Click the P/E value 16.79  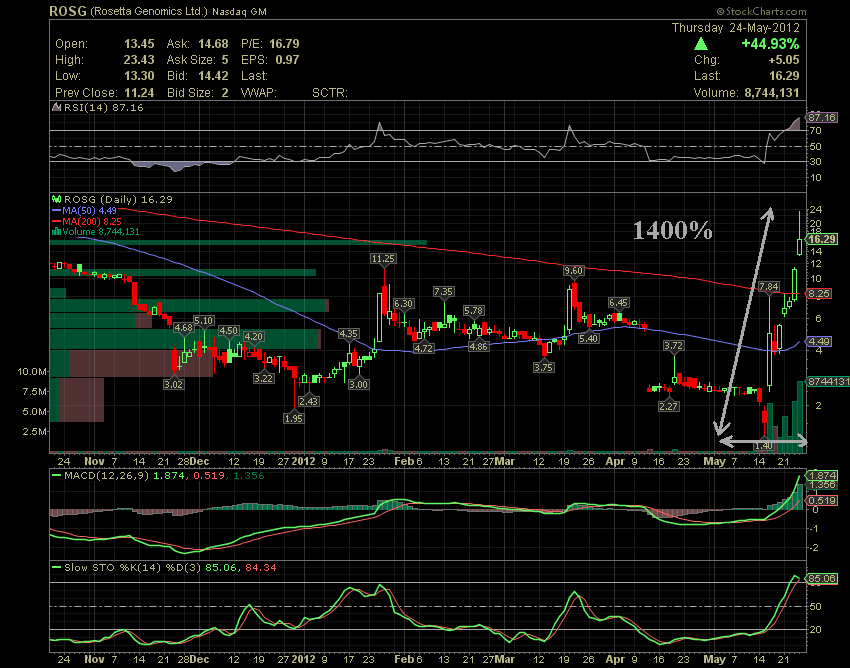tap(284, 44)
